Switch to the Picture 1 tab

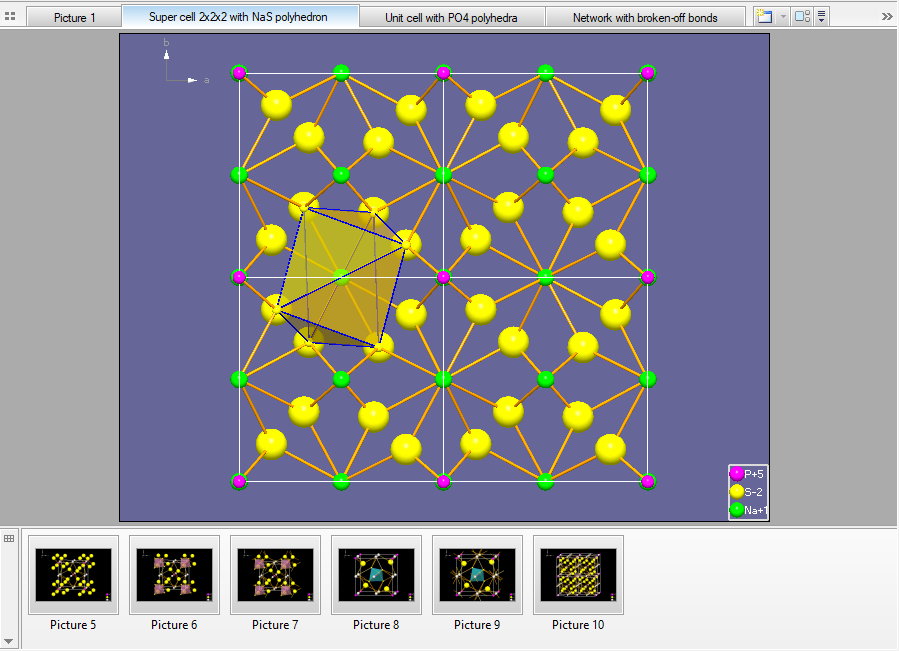(73, 15)
